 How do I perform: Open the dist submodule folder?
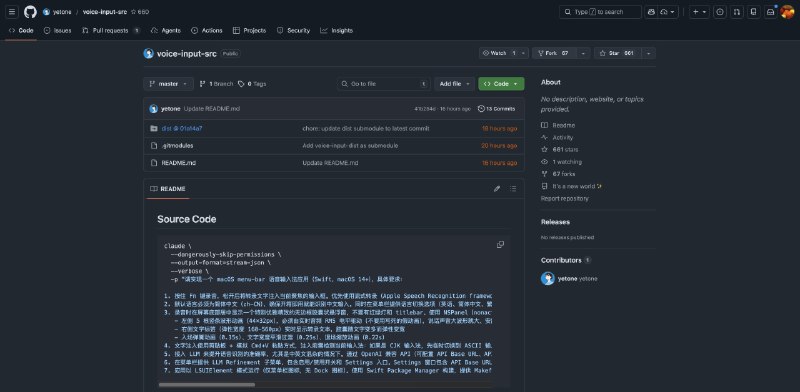coord(182,129)
